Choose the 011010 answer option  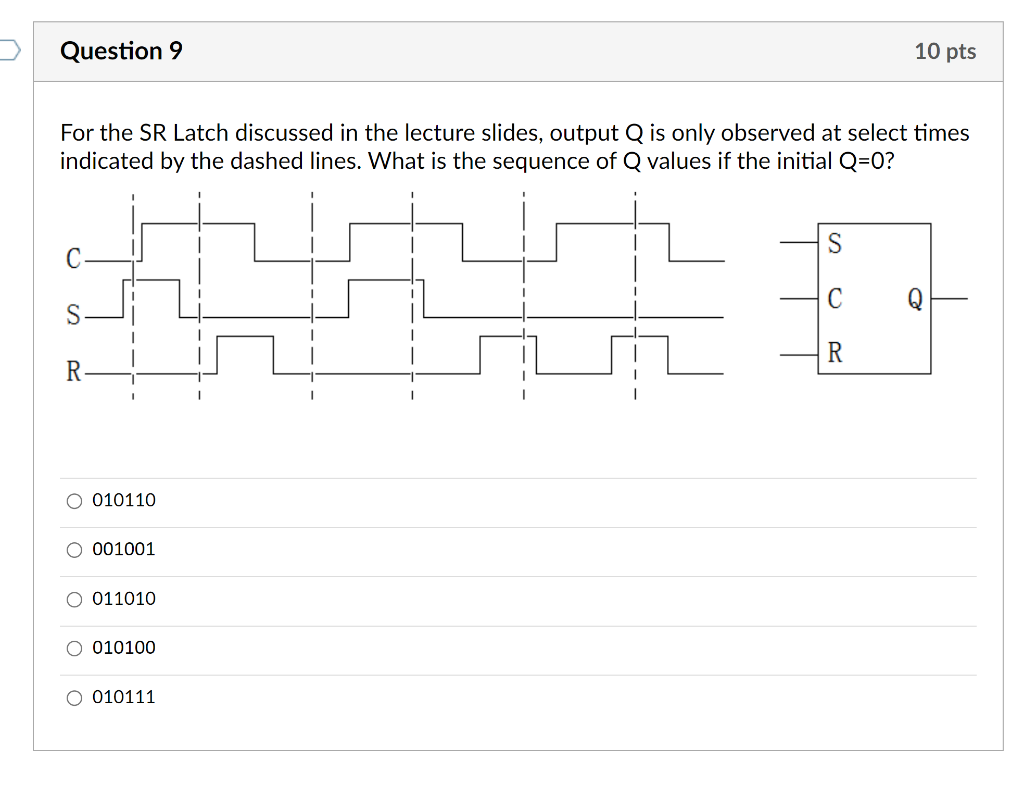pyautogui.click(x=74, y=598)
